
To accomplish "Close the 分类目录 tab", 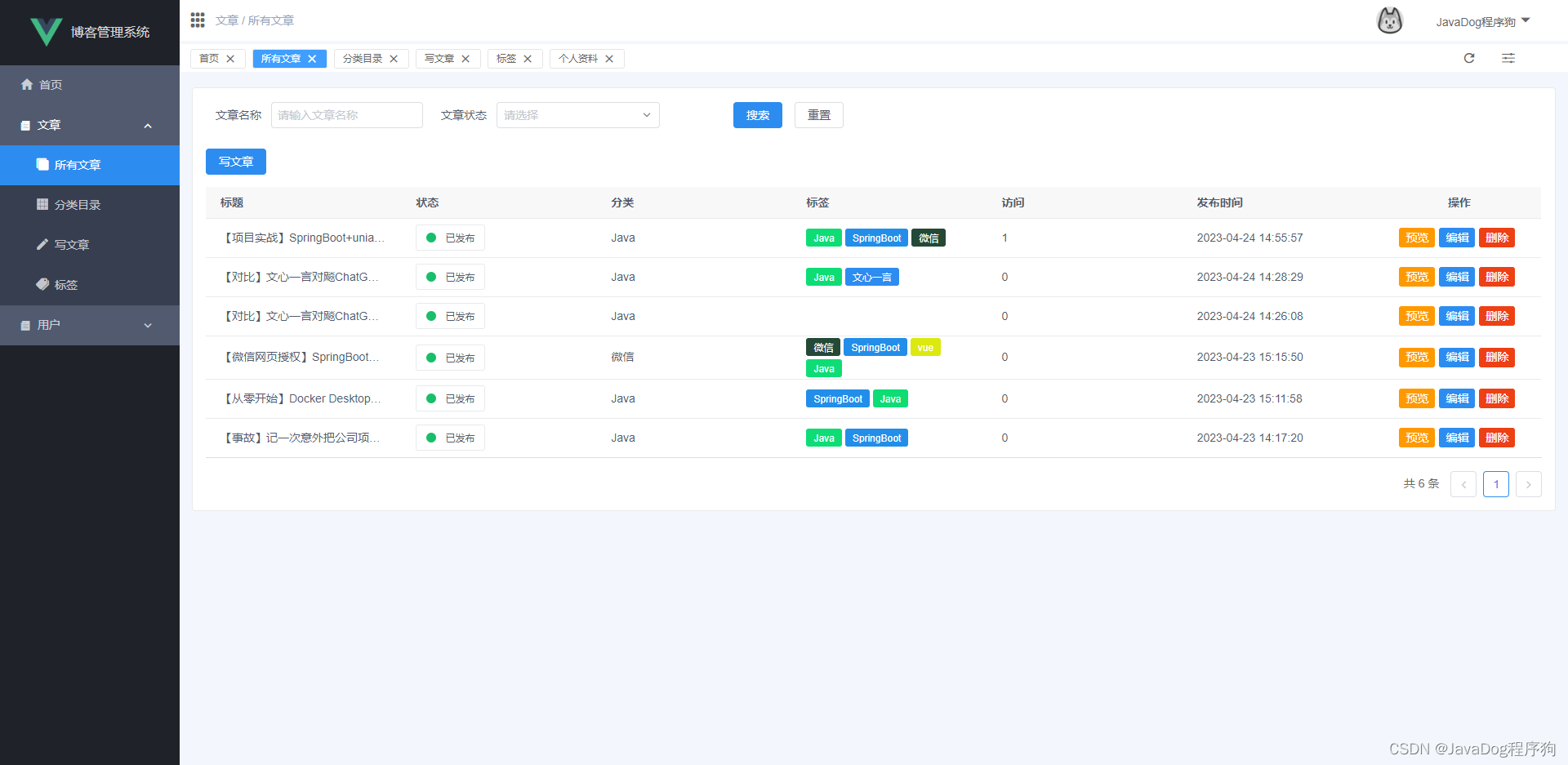I will click(394, 59).
